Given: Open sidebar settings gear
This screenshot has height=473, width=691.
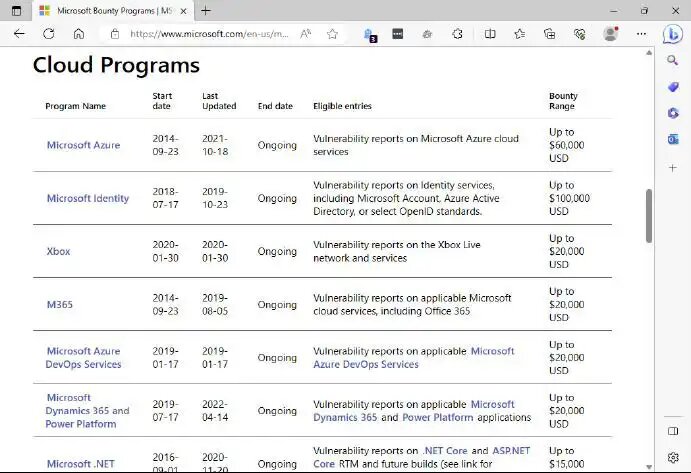Looking at the screenshot, I should (x=673, y=458).
